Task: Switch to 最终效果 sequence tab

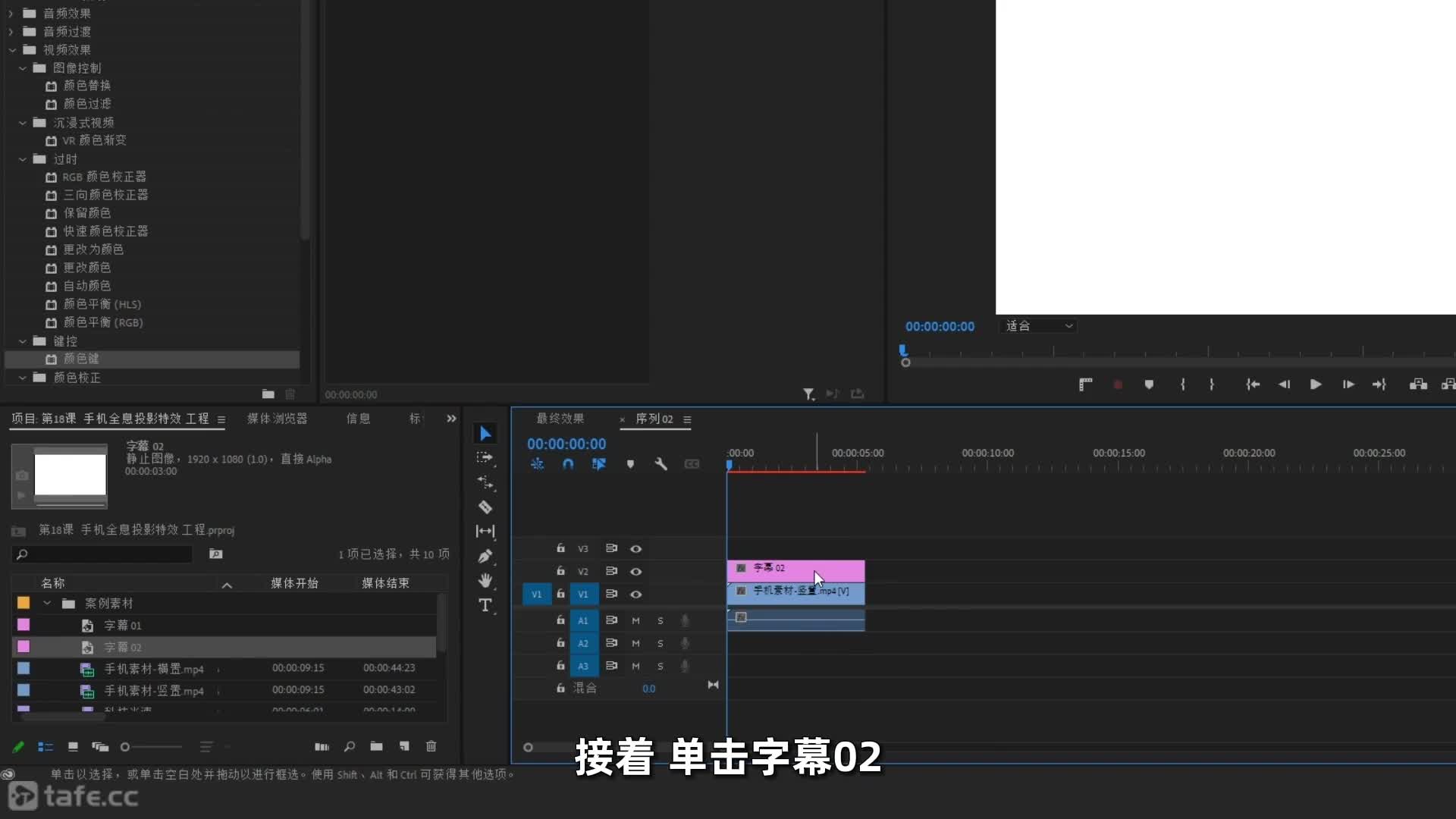Action: (x=560, y=419)
